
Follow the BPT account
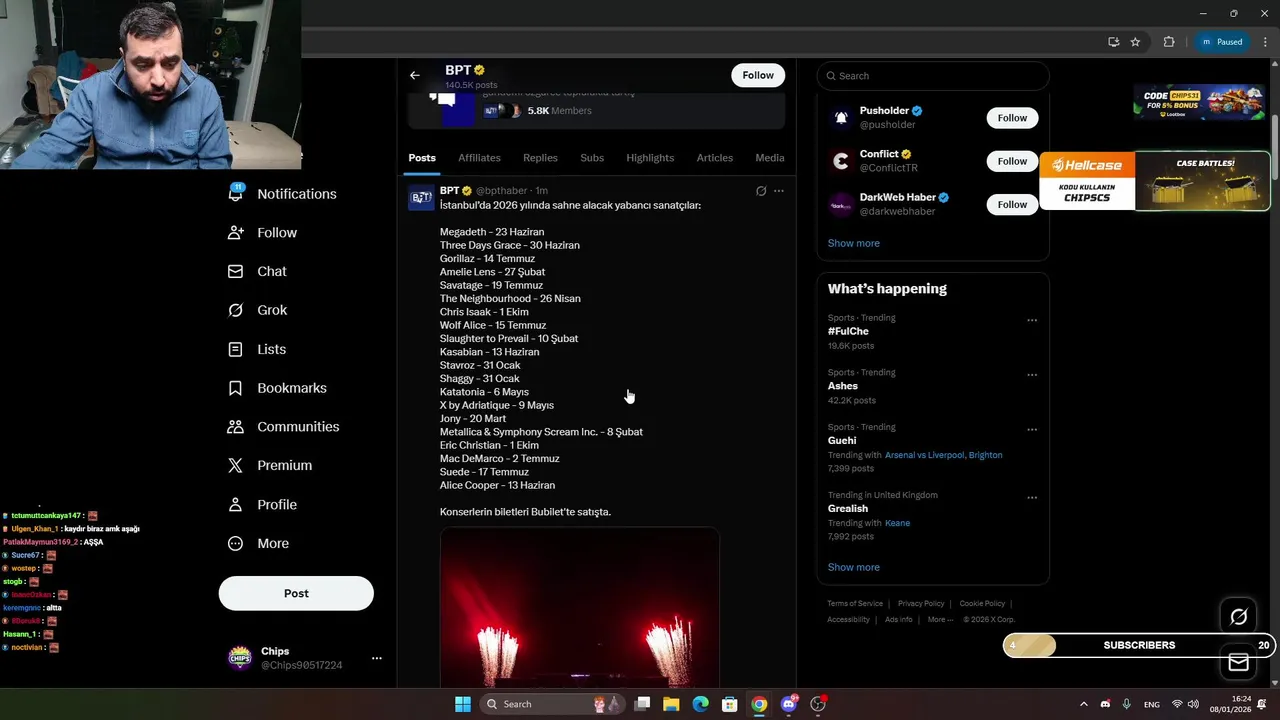point(758,75)
